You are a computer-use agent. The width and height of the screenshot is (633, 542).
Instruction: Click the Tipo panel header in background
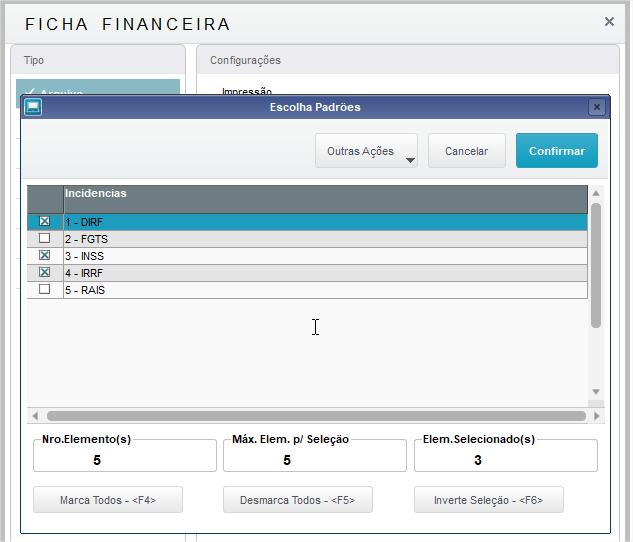click(x=98, y=60)
